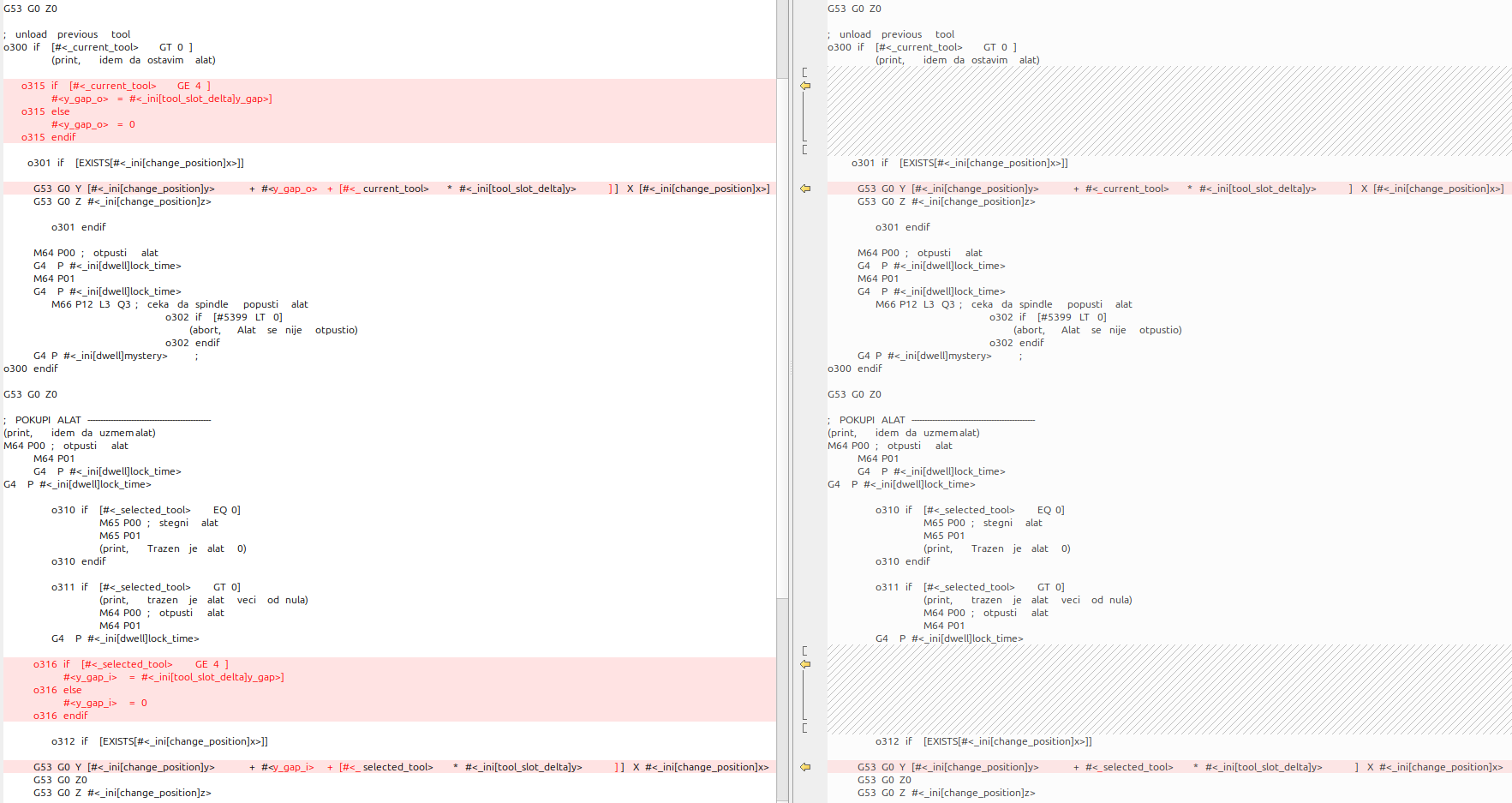Image resolution: width=1512 pixels, height=803 pixels.
Task: Click merge arrow beside the selected_tool G53 line
Action: [x=805, y=767]
